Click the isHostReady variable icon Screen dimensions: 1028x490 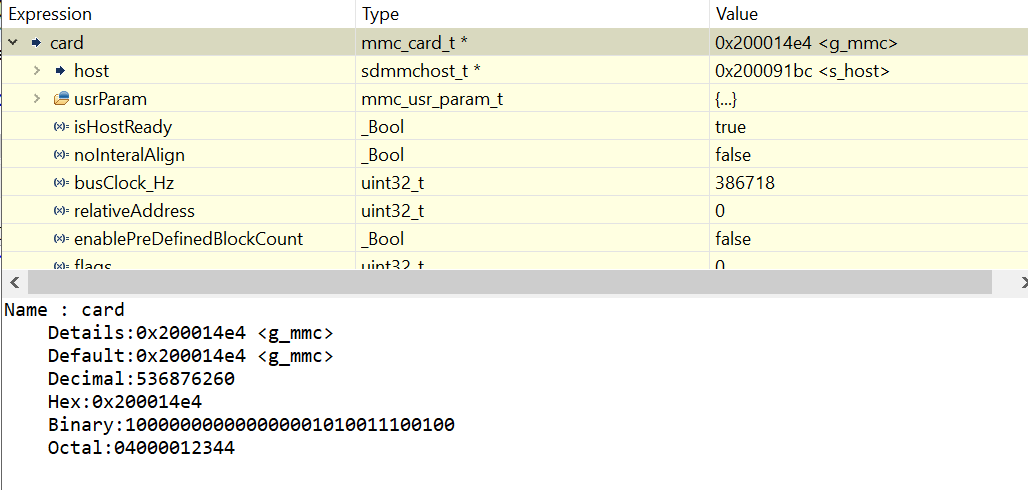click(61, 127)
